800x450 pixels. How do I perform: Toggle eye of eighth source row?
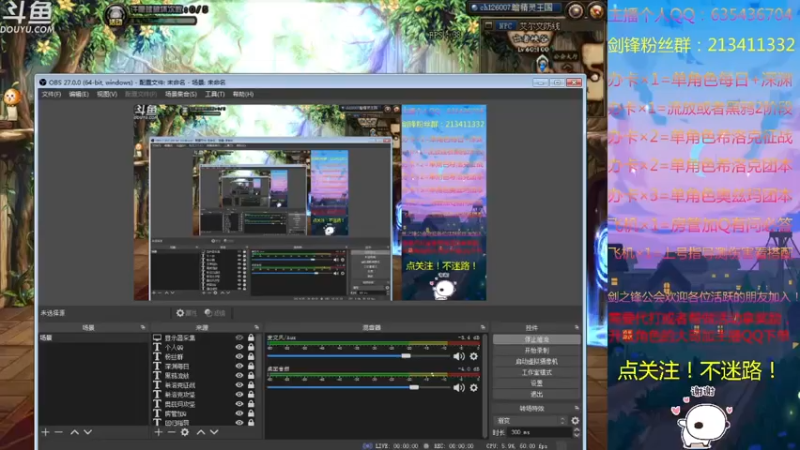[x=239, y=404]
